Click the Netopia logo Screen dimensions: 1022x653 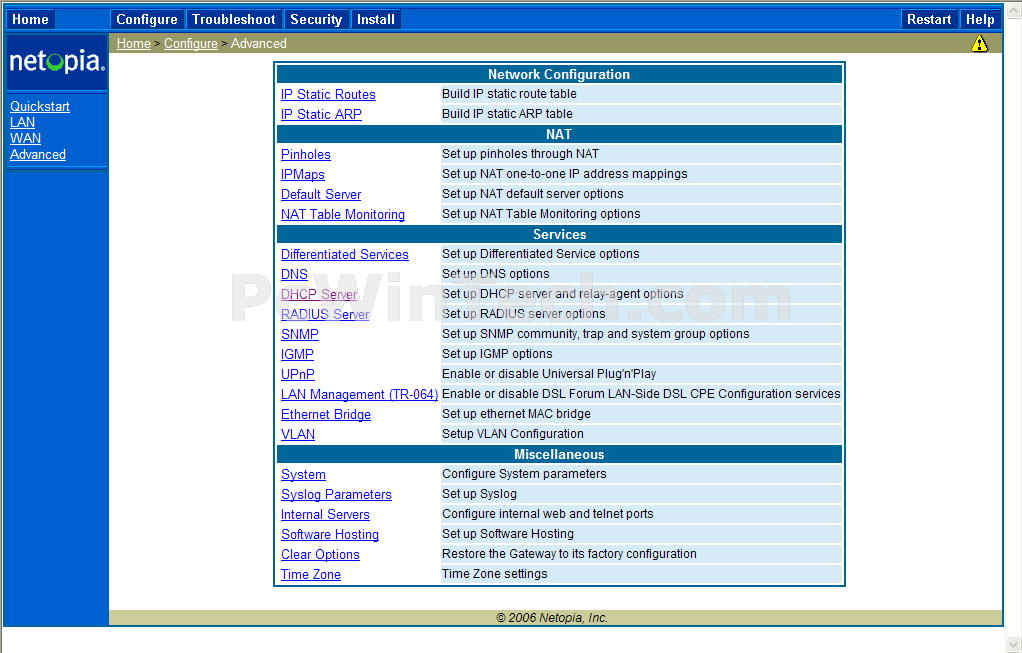tap(57, 61)
